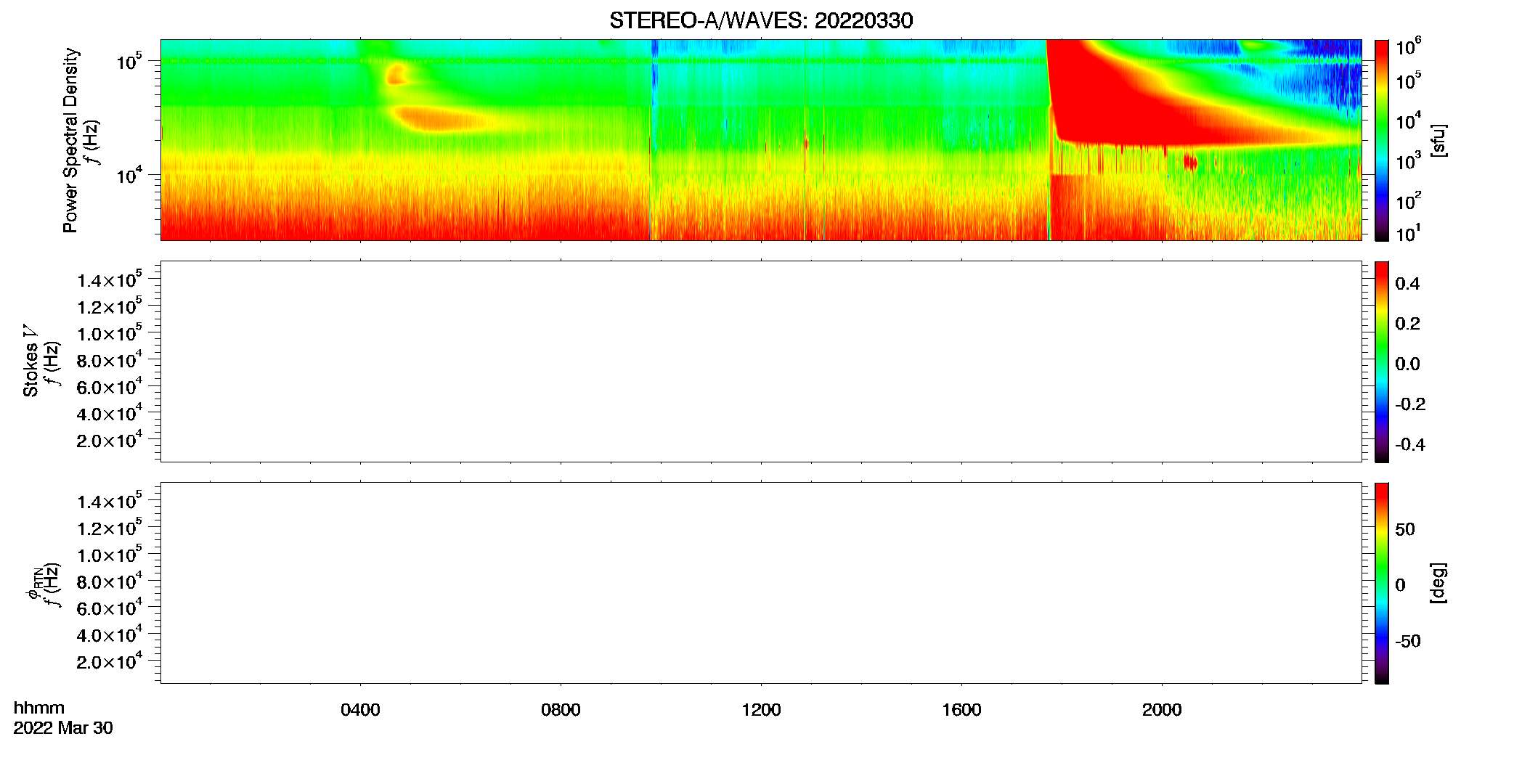
Task: Click the [sfu] colorbar unit label
Action: [x=1438, y=141]
